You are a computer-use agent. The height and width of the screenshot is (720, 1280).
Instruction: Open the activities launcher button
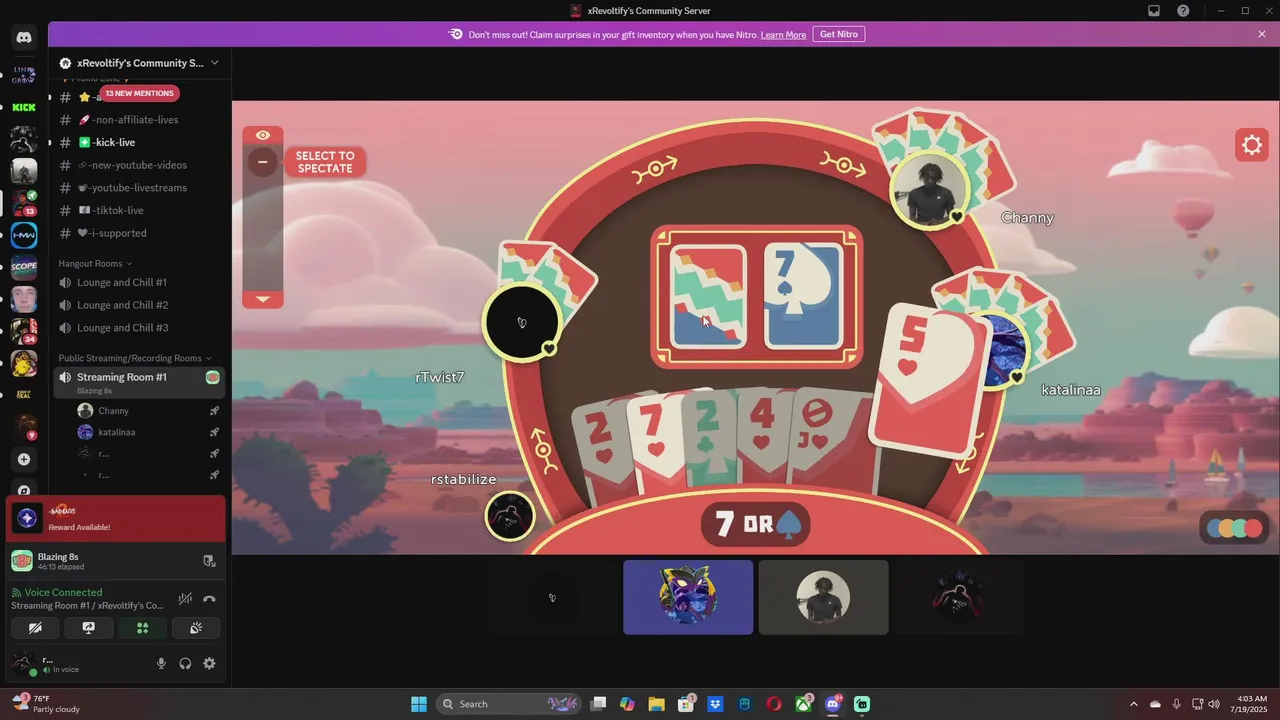[142, 628]
